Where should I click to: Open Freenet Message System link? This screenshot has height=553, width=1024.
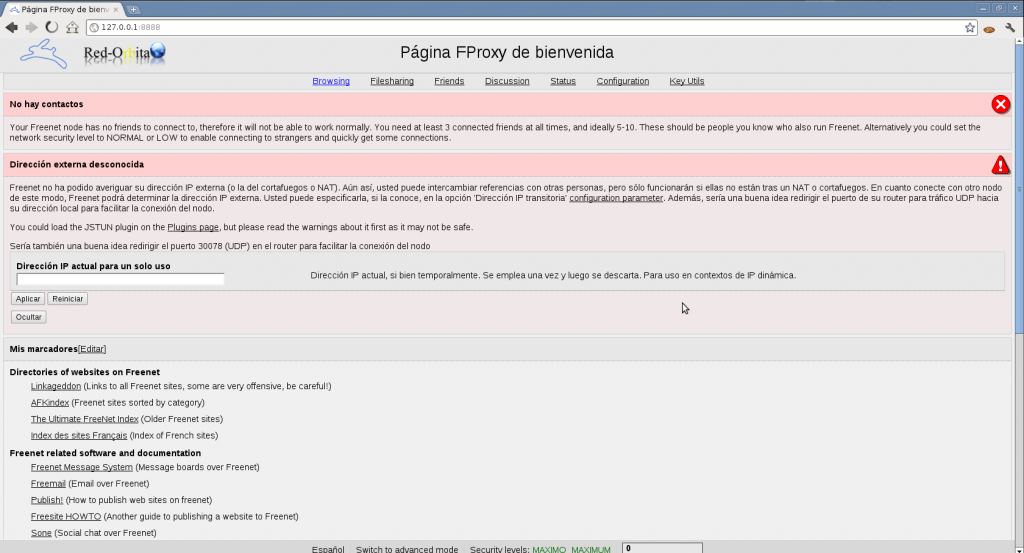(82, 467)
